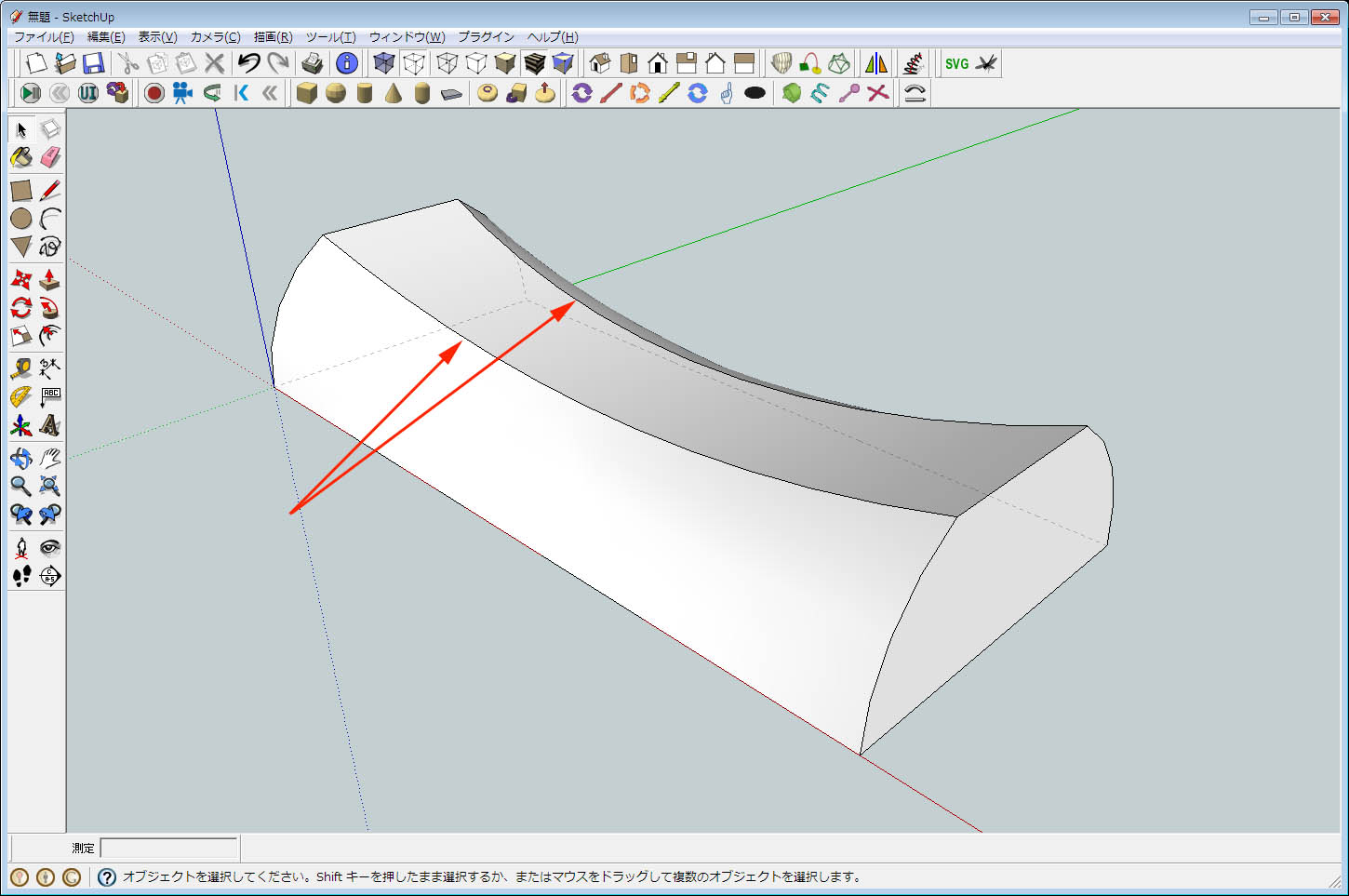Viewport: 1349px width, 896px height.
Task: Click the SVG export plugin button
Action: tap(956, 63)
